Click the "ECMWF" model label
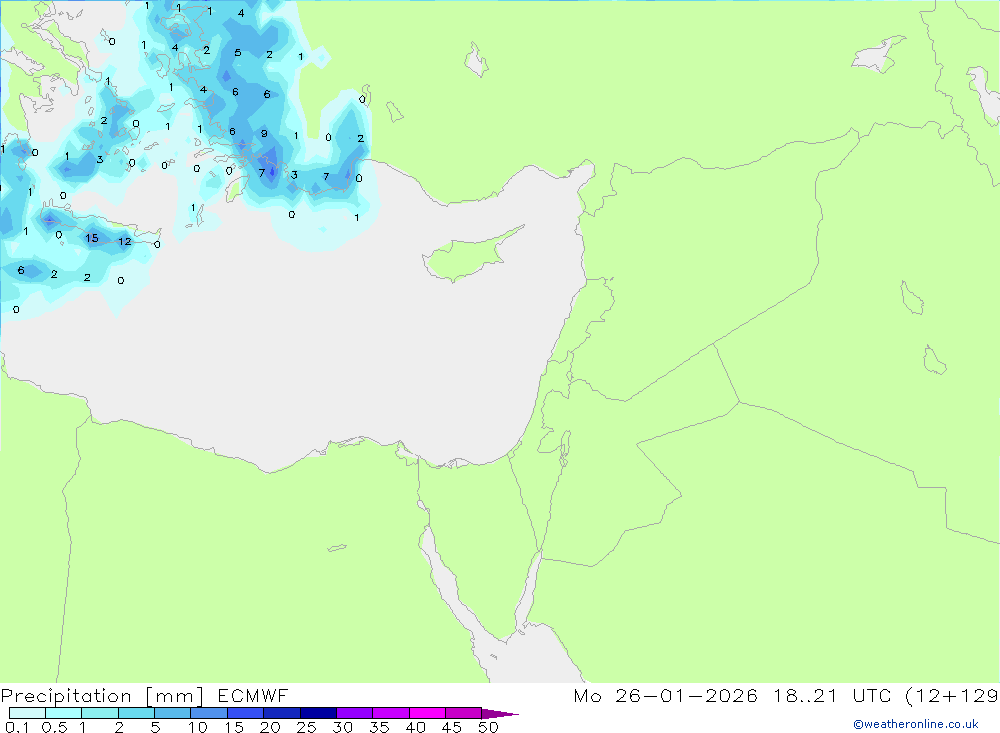Viewport: 1000px width, 733px height. pyautogui.click(x=253, y=695)
